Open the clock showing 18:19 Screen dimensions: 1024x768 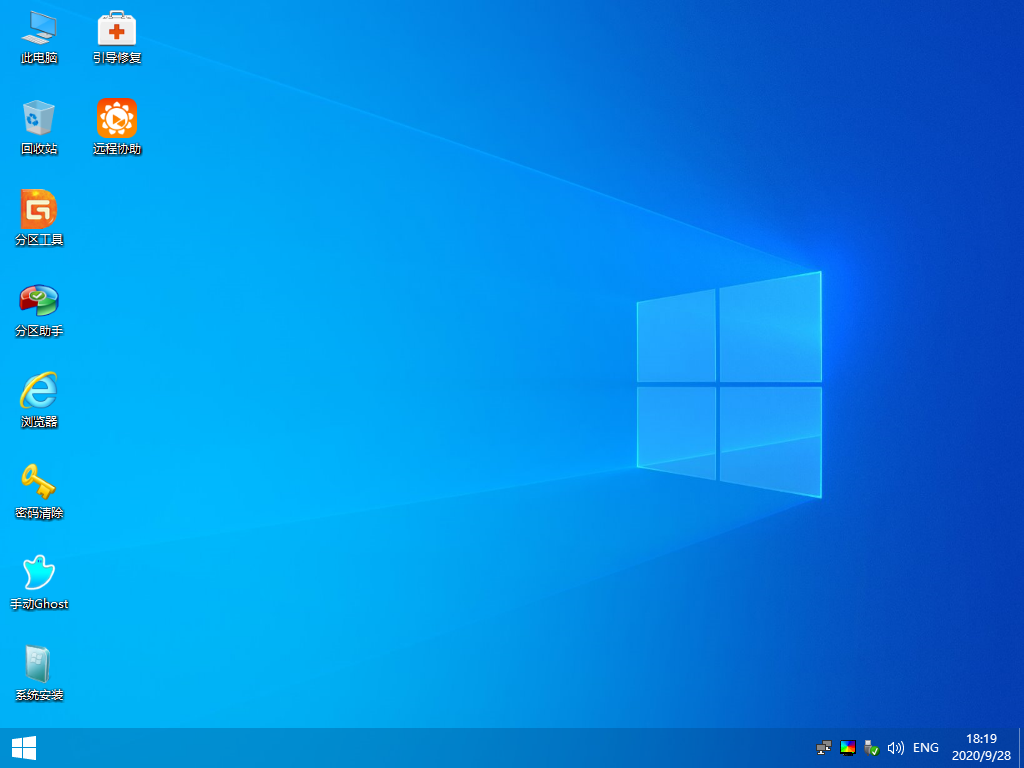981,748
